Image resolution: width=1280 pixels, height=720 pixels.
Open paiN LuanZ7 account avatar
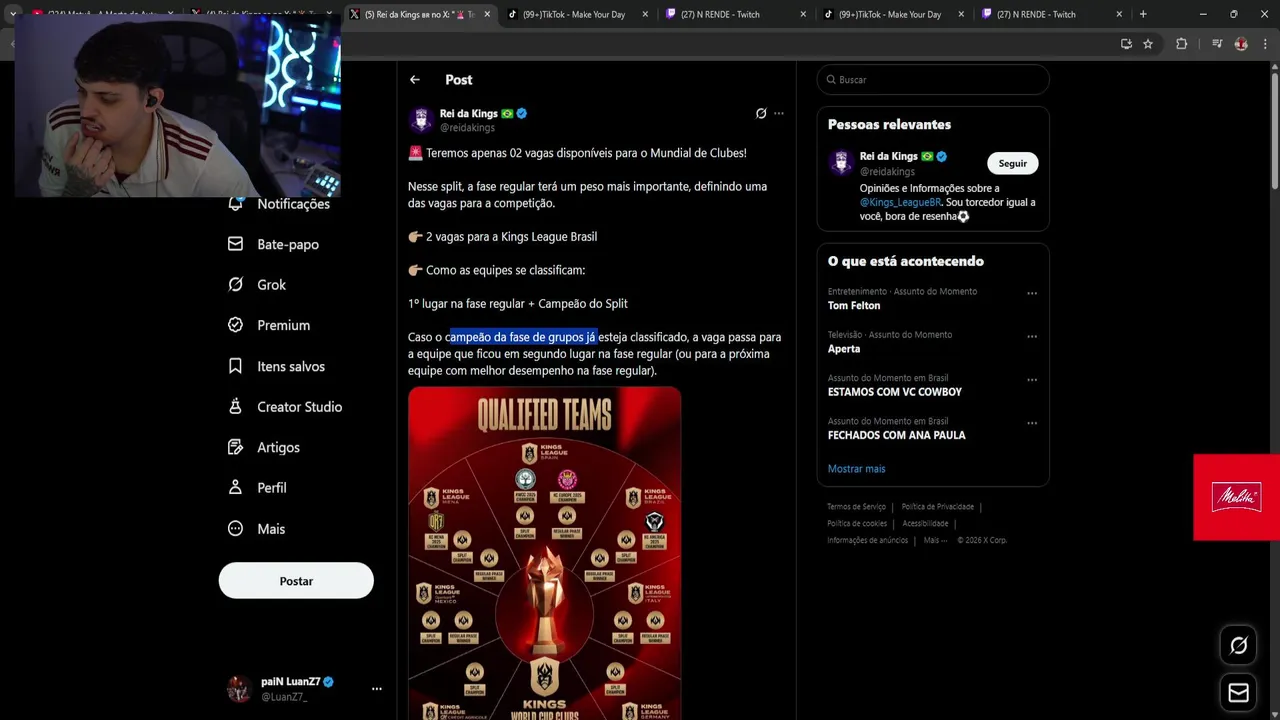coord(239,689)
